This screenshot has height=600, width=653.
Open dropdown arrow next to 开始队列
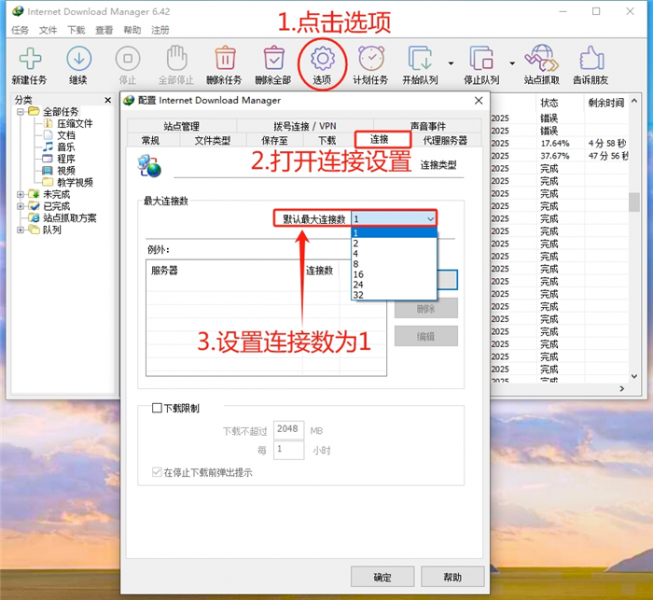coord(451,63)
